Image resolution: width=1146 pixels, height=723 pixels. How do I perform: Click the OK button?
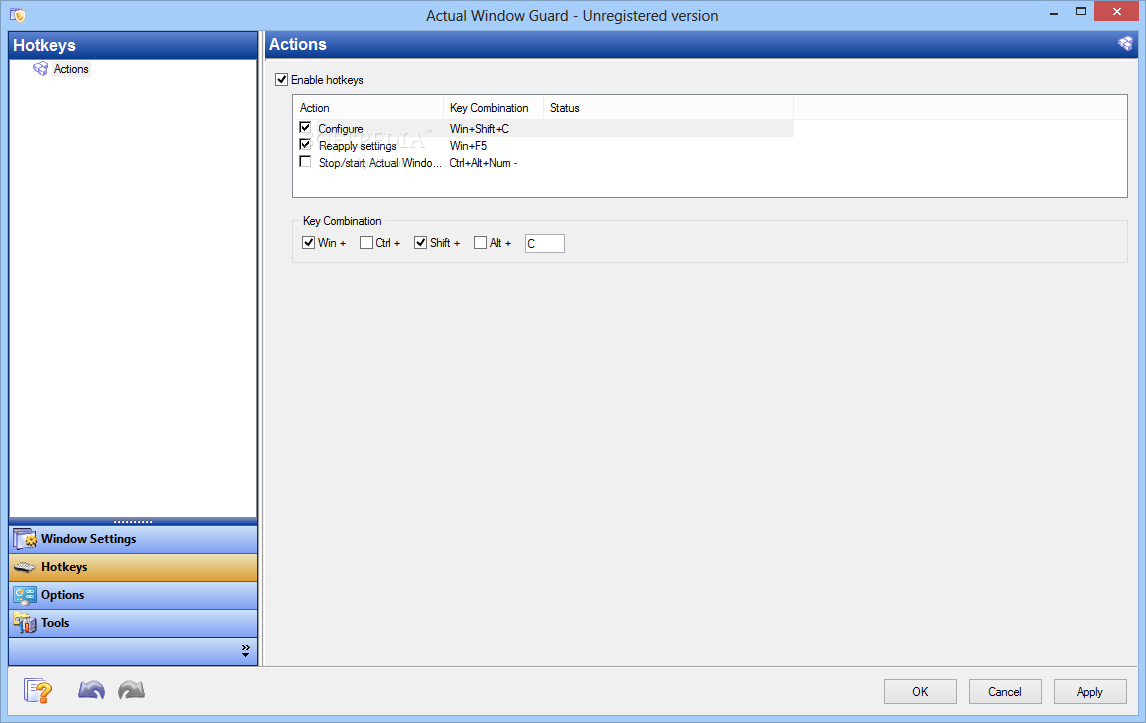tap(920, 692)
